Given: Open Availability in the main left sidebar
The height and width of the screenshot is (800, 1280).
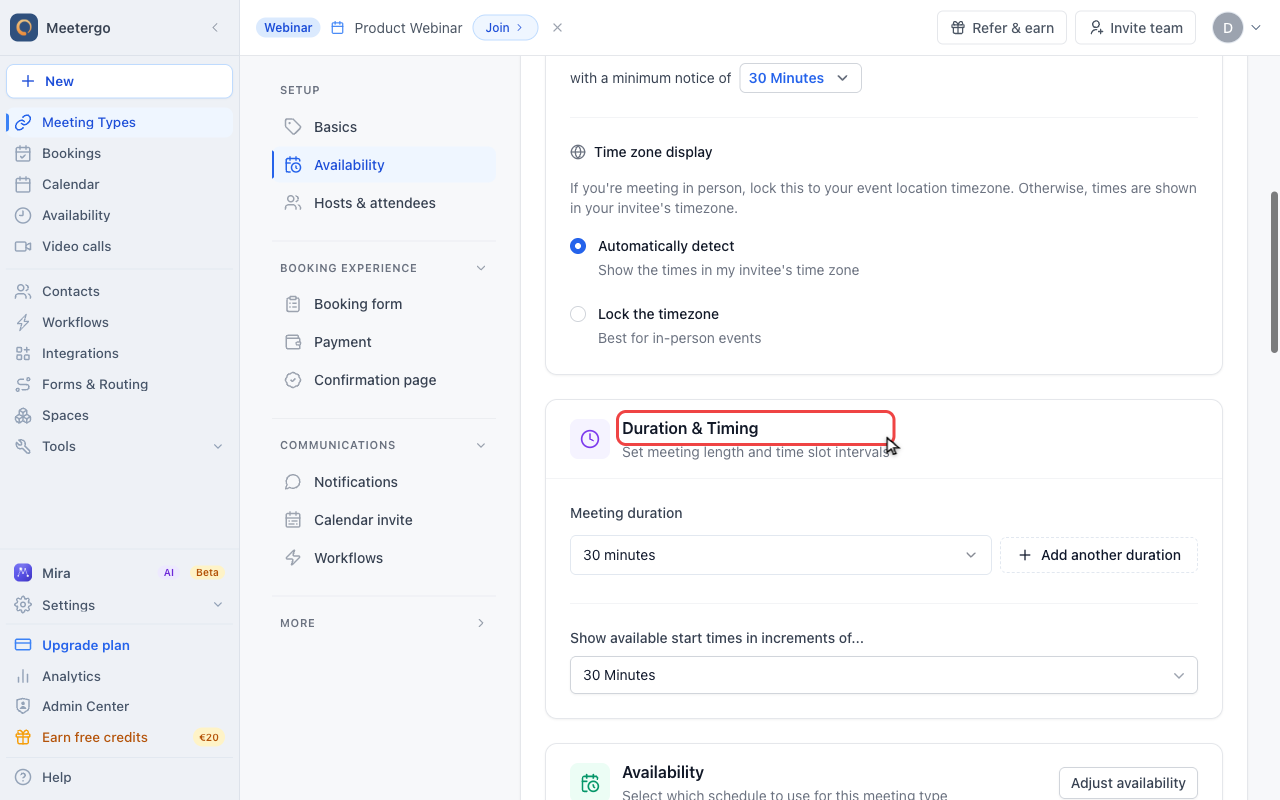Looking at the screenshot, I should click(x=120, y=215).
